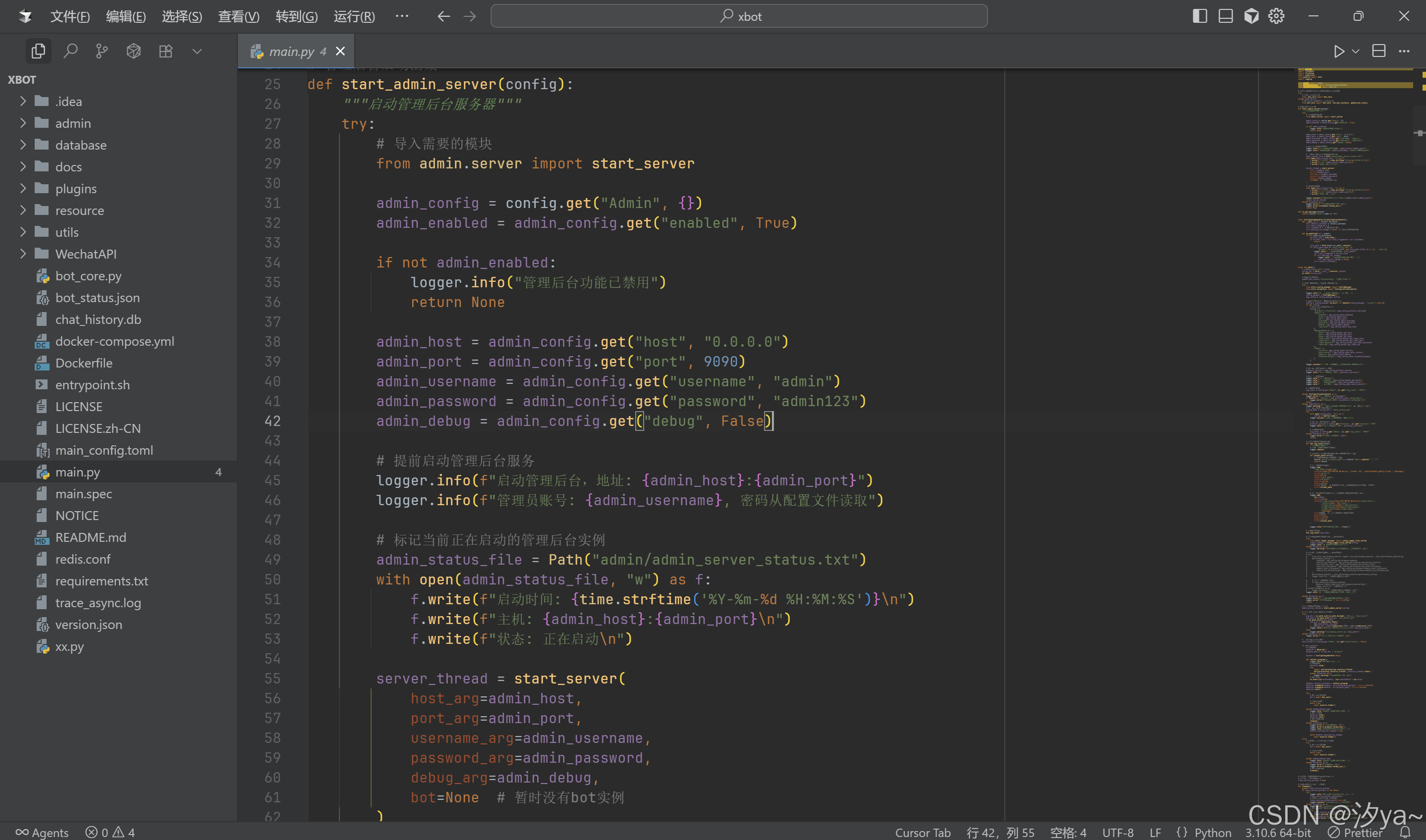Viewport: 1426px width, 840px height.
Task: Toggle the bottom panel layout
Action: click(1226, 16)
